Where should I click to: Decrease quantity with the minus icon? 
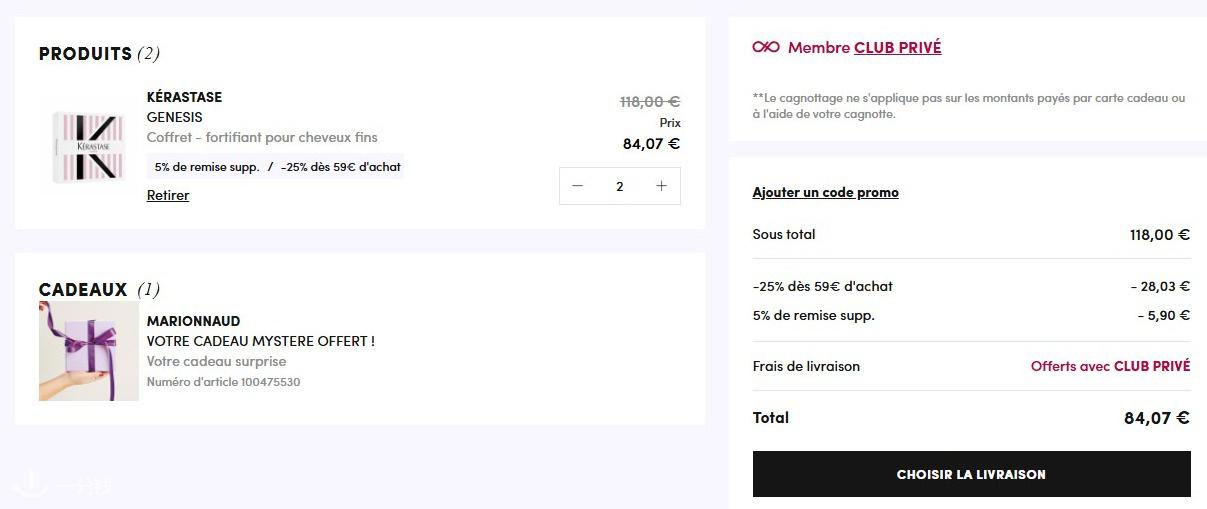pos(577,186)
